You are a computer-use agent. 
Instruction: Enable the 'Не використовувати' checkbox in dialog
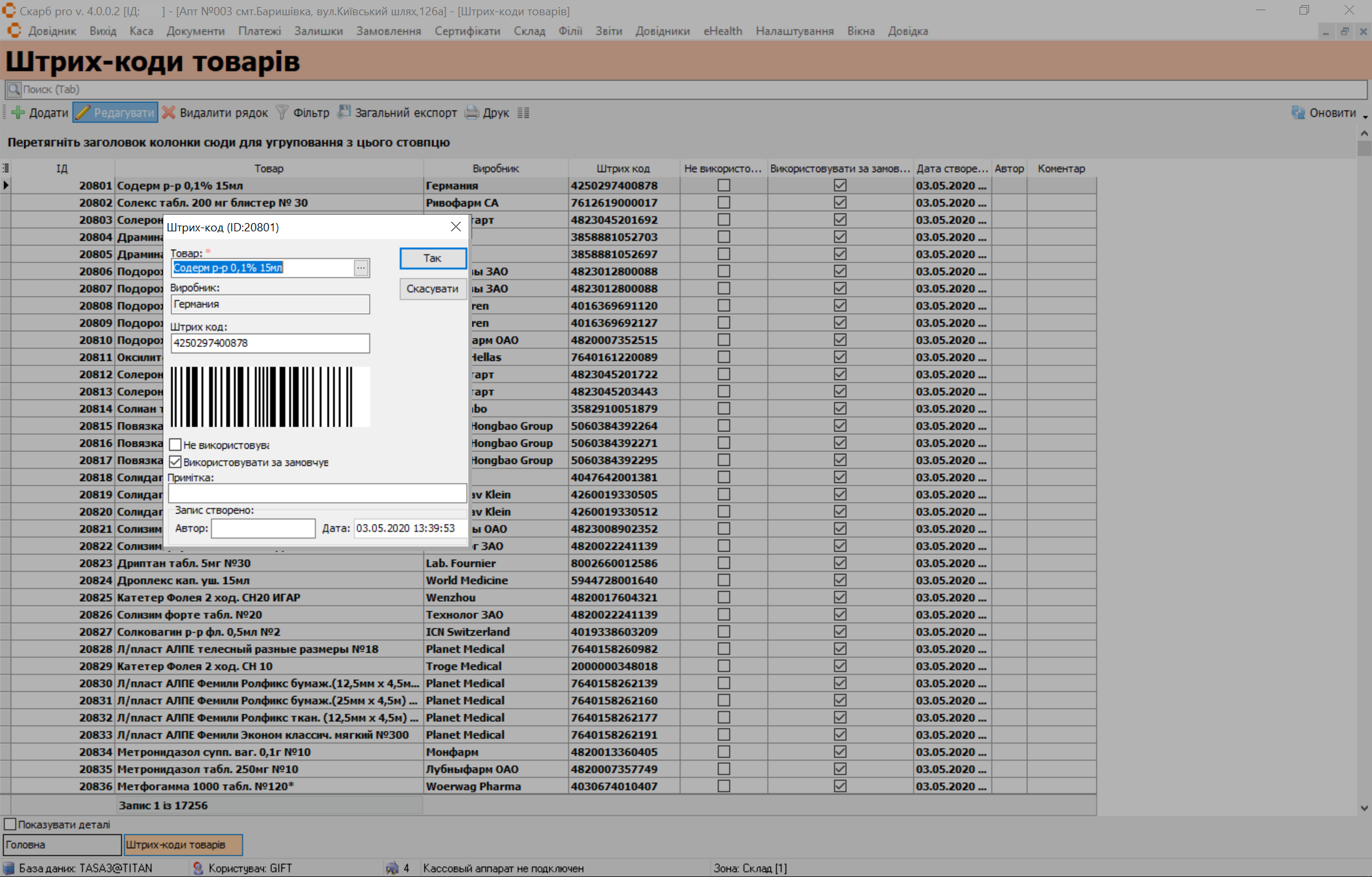tap(176, 445)
